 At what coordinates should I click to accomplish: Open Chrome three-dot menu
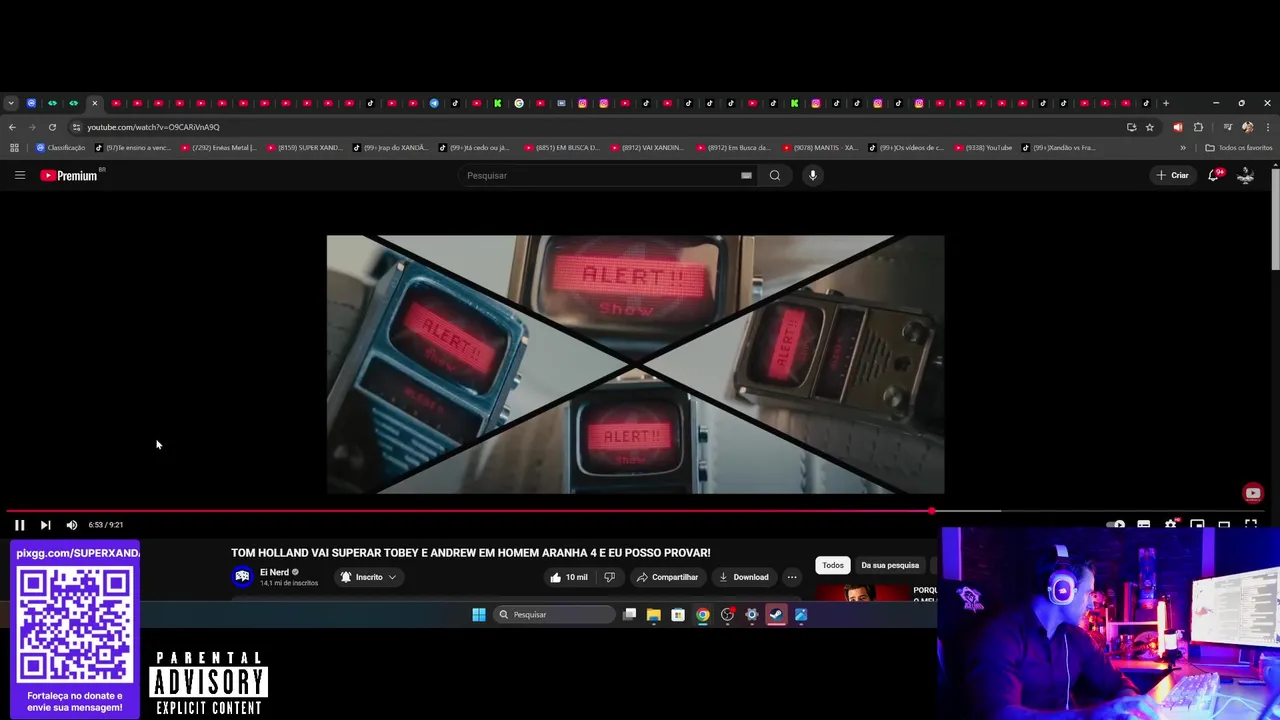tap(1268, 127)
